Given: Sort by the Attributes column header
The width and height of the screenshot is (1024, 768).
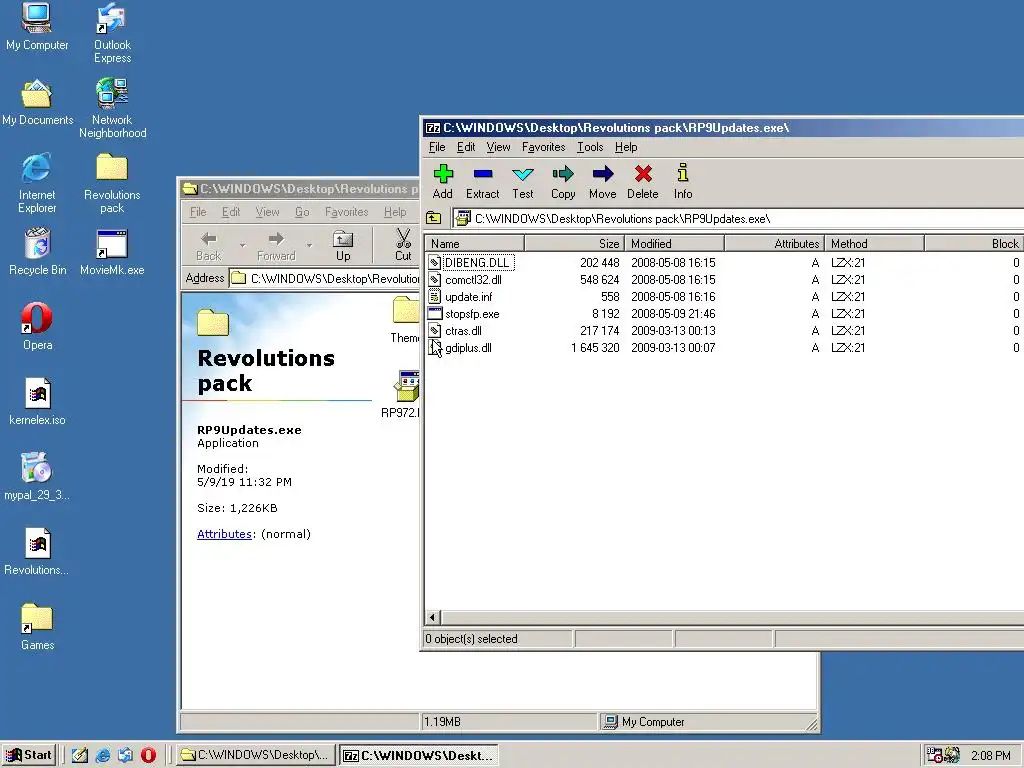Looking at the screenshot, I should click(775, 244).
